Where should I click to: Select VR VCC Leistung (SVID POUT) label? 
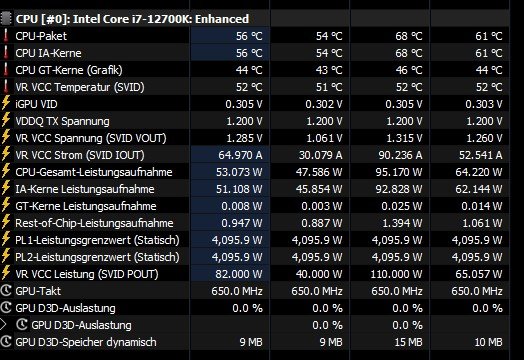(x=87, y=274)
